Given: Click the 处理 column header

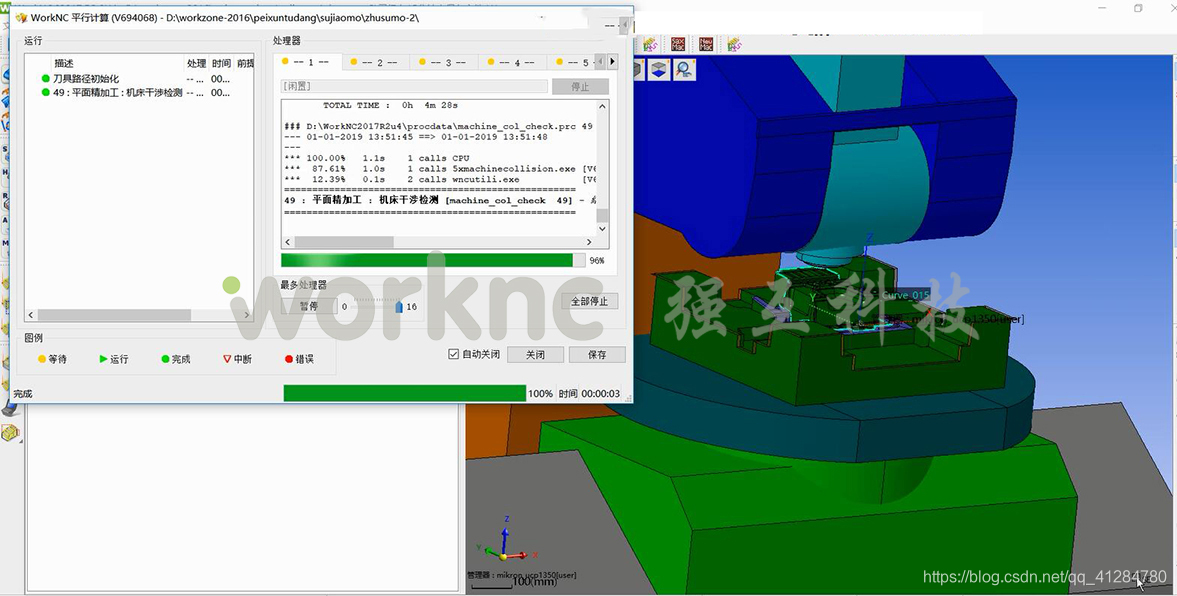Looking at the screenshot, I should pyautogui.click(x=196, y=63).
